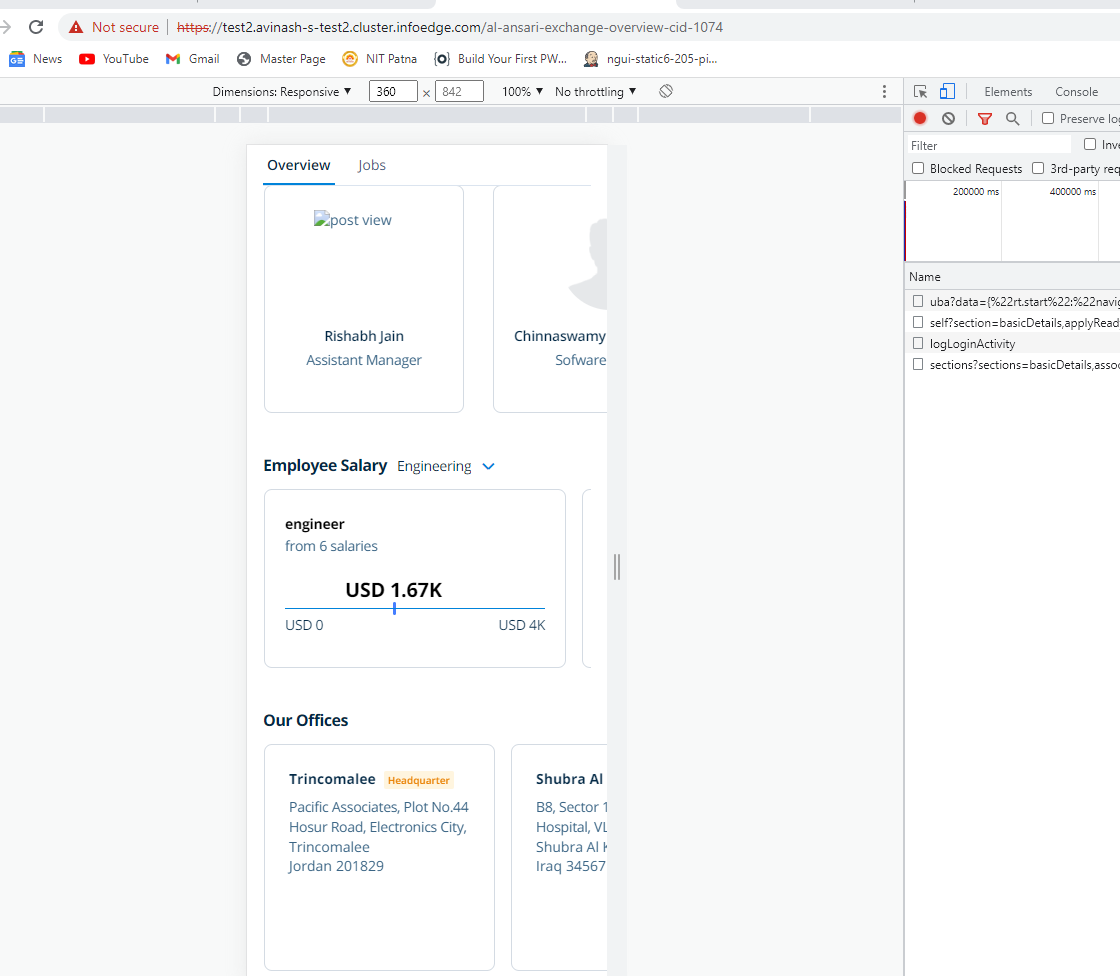Reload the page

coord(36,27)
